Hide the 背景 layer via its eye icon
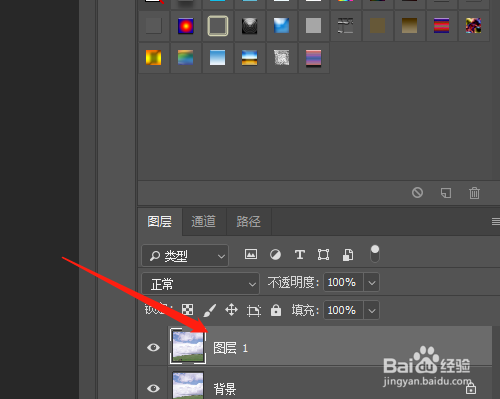500x399 pixels. point(153,388)
